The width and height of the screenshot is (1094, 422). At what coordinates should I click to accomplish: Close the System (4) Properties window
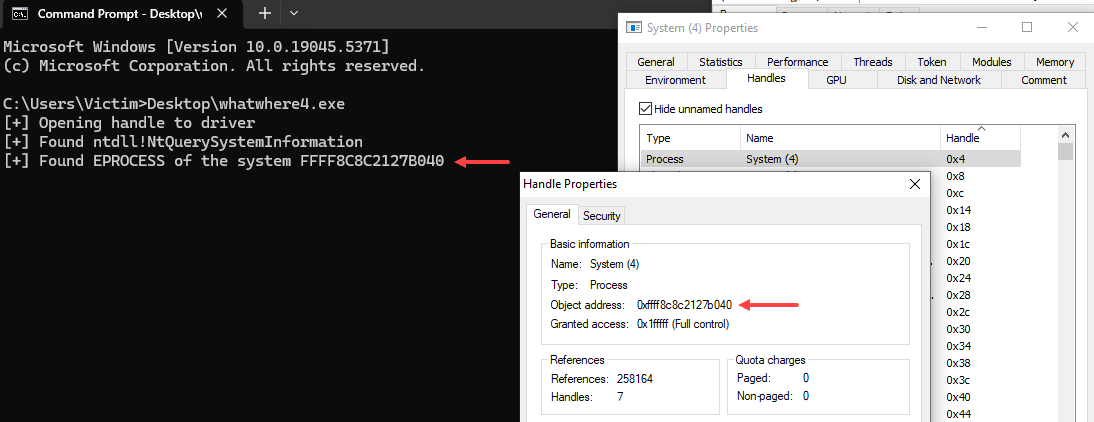tap(1072, 27)
